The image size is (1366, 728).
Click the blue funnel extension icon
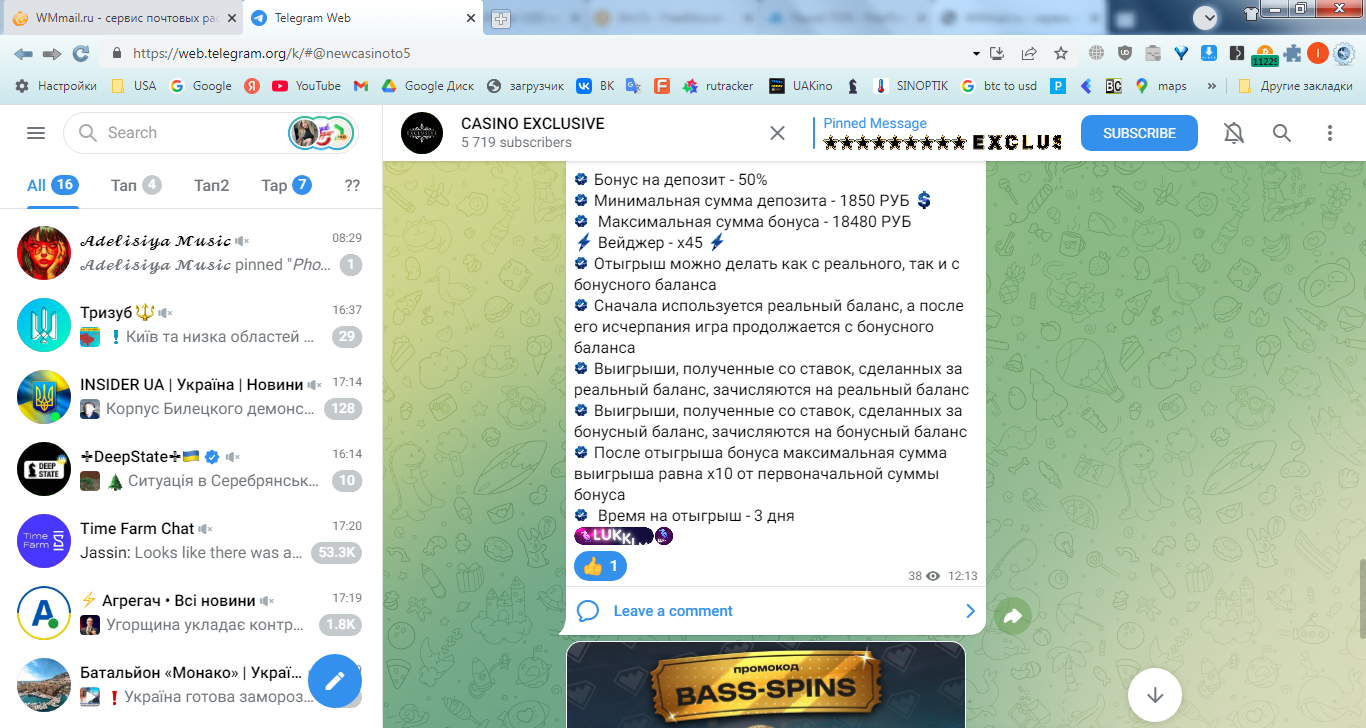point(1181,53)
